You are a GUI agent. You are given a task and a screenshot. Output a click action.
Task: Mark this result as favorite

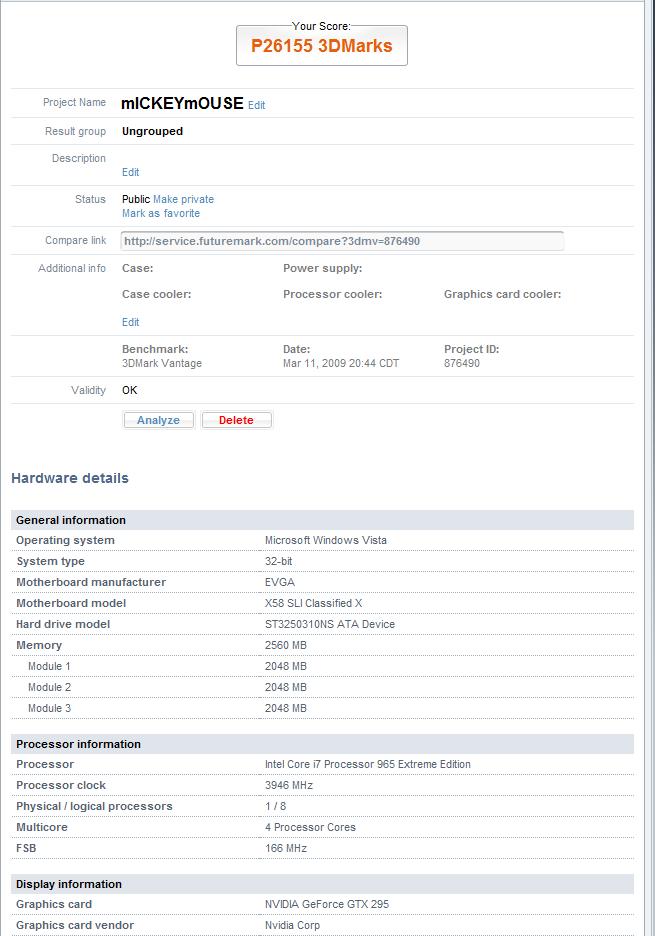click(x=161, y=213)
